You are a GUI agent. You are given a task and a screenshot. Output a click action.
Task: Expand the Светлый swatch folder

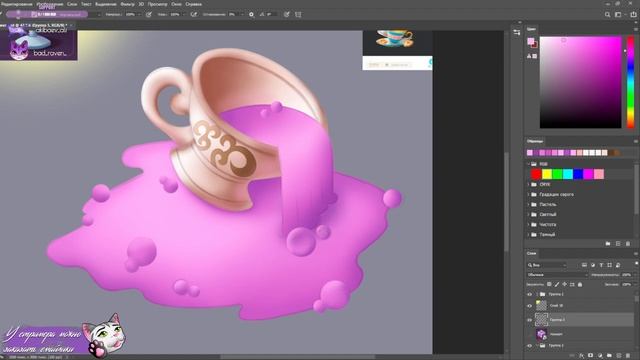[x=528, y=215]
